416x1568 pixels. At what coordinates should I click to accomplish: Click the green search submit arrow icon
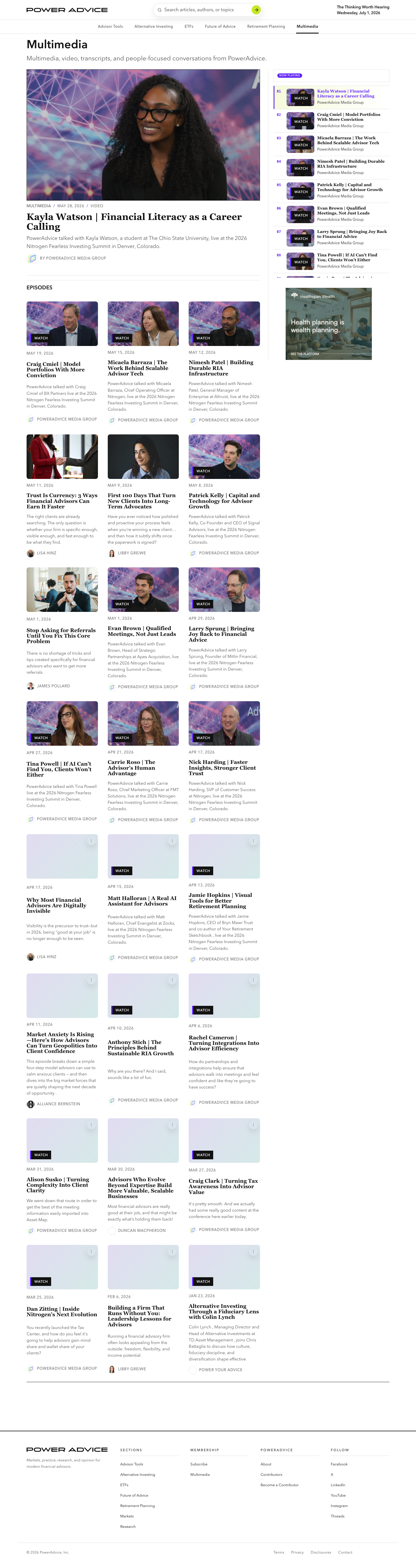(x=256, y=10)
